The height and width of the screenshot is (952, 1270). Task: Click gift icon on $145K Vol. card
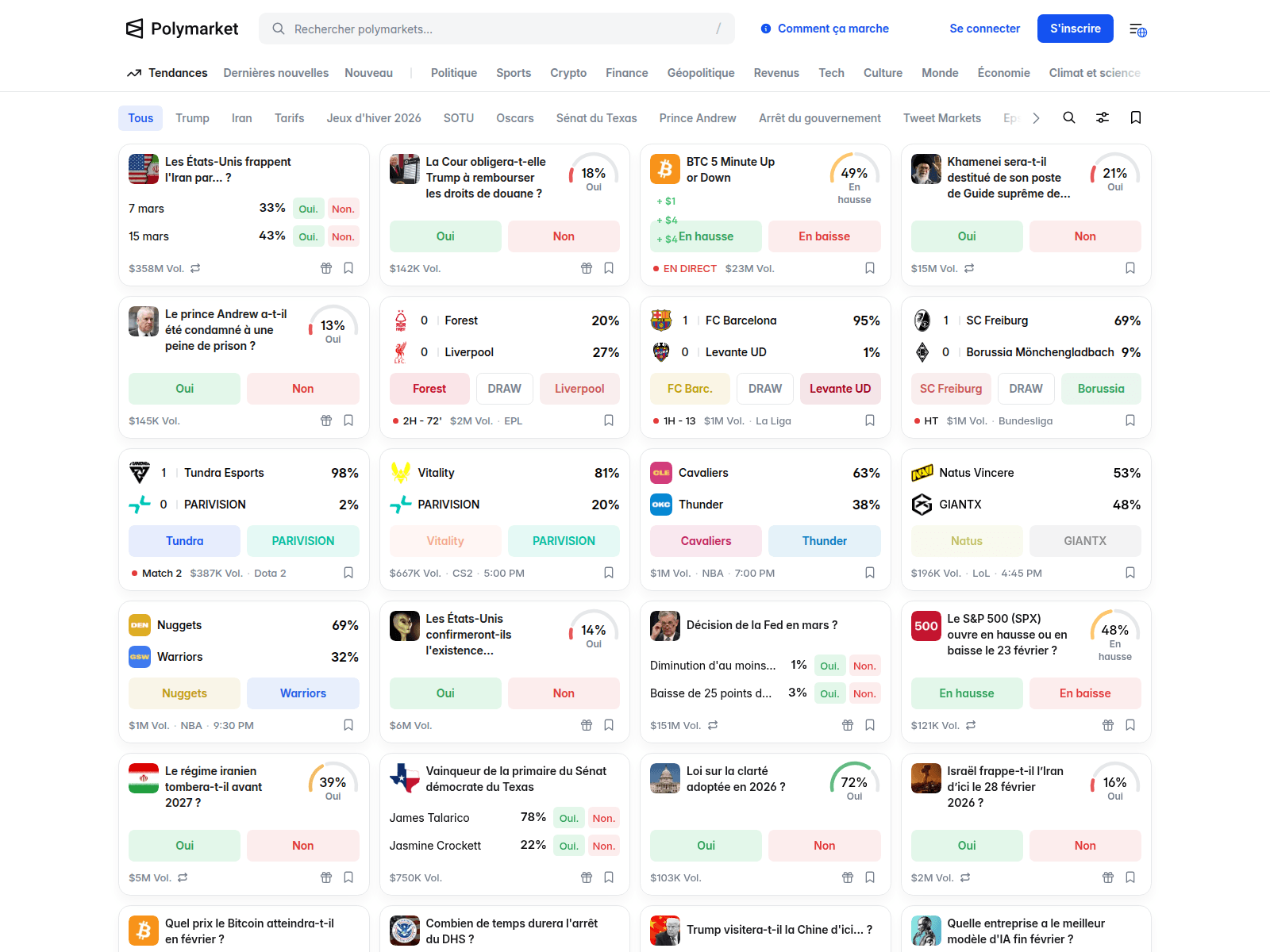coord(326,420)
